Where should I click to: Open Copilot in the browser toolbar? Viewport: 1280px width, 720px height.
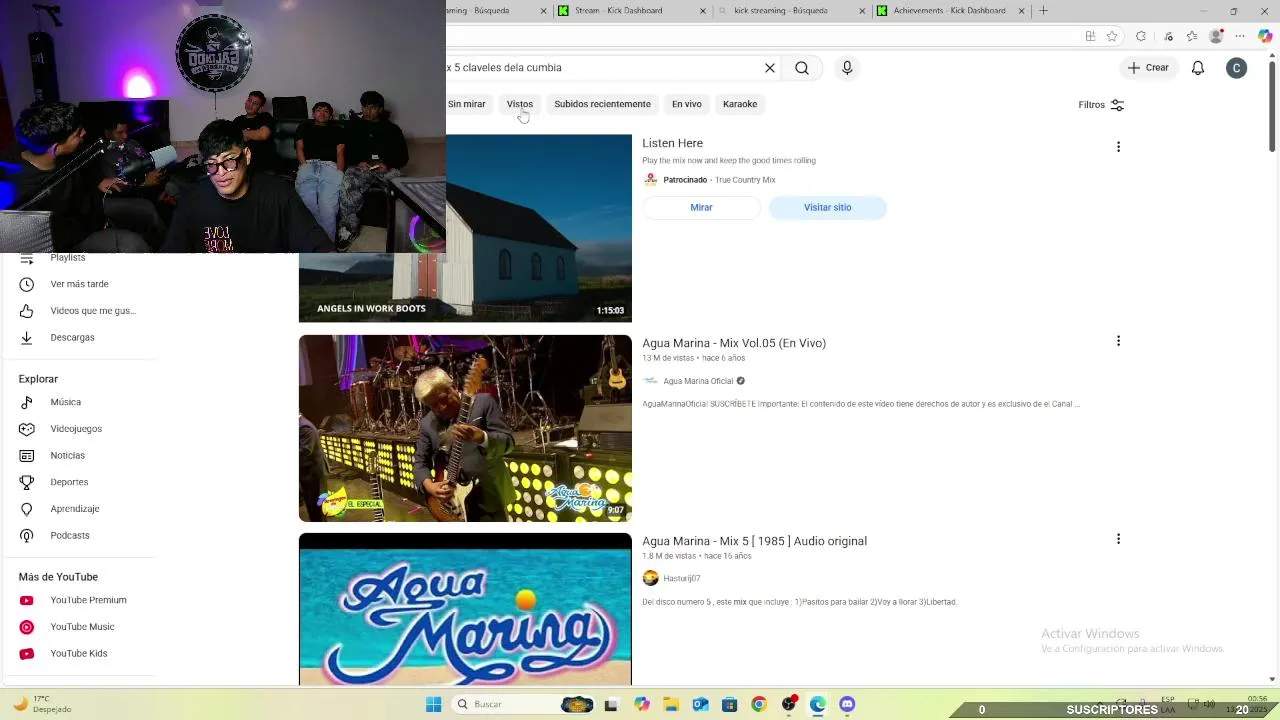click(1265, 36)
